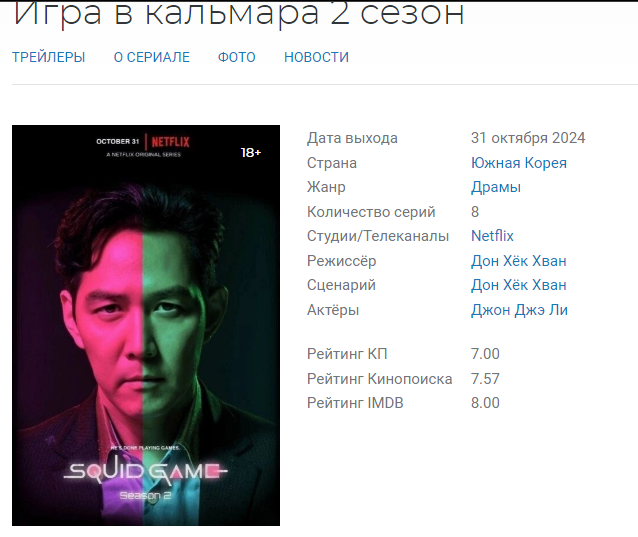Click the SQUID GAME title on poster
The image size is (638, 537).
tap(146, 471)
